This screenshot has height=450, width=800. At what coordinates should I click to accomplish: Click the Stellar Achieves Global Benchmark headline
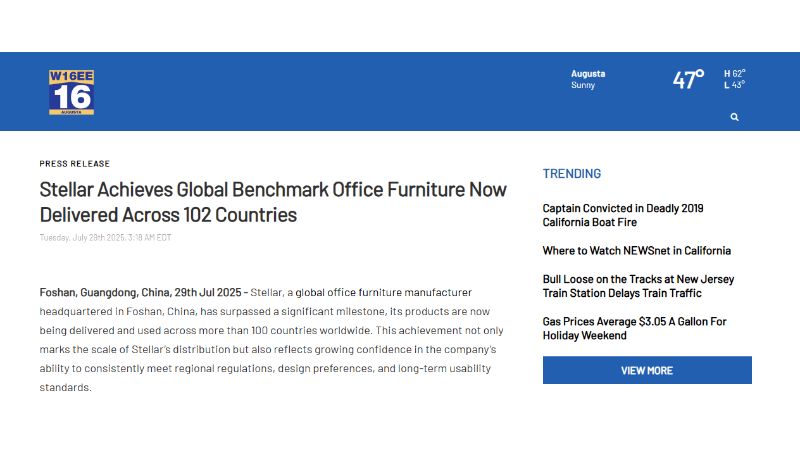(273, 201)
